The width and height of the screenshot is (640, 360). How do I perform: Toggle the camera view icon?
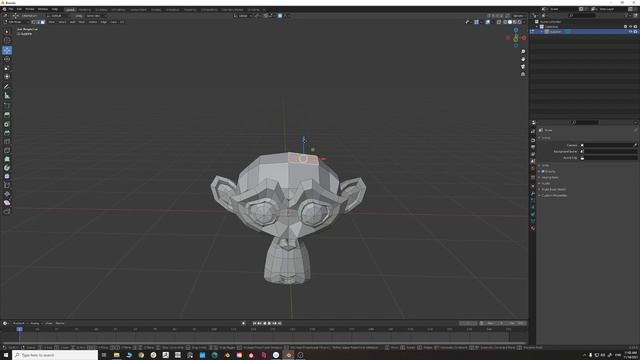coord(523,67)
